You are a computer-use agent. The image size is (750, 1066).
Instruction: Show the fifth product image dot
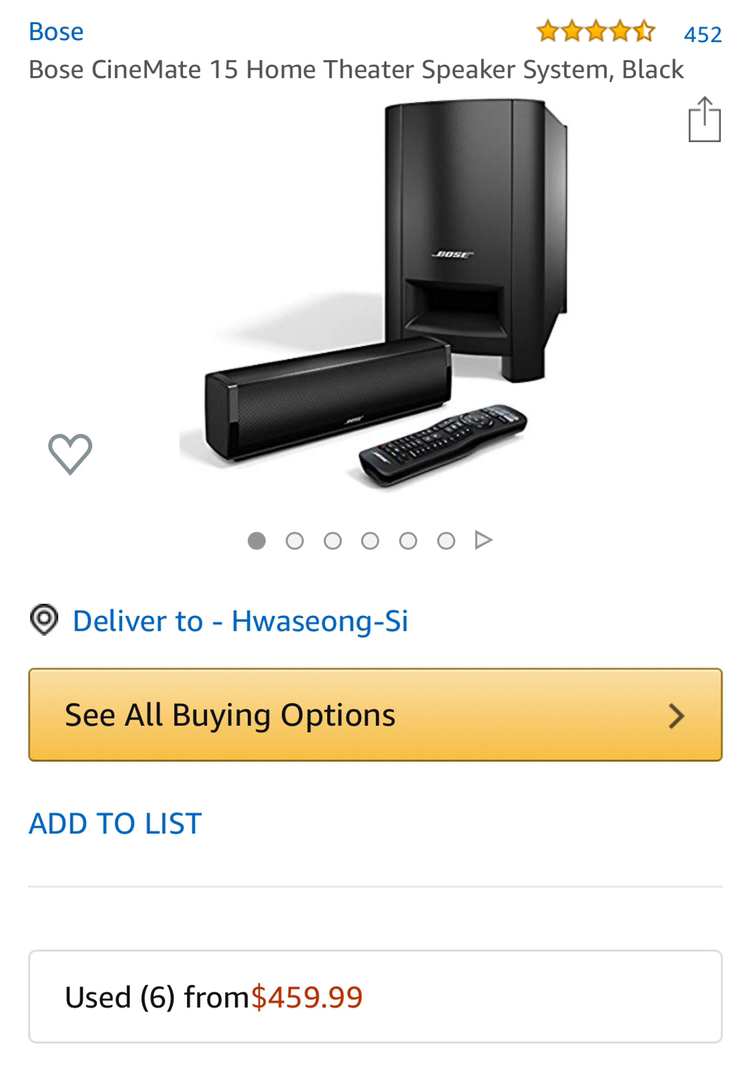tap(408, 540)
